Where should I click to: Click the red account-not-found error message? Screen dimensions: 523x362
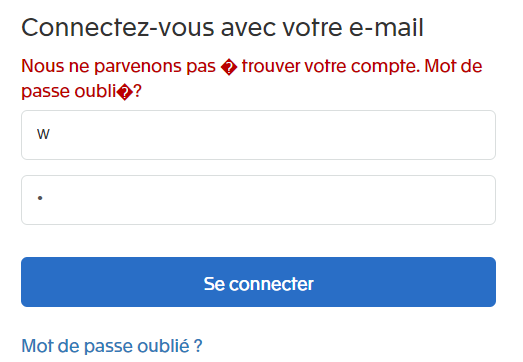pyautogui.click(x=251, y=78)
